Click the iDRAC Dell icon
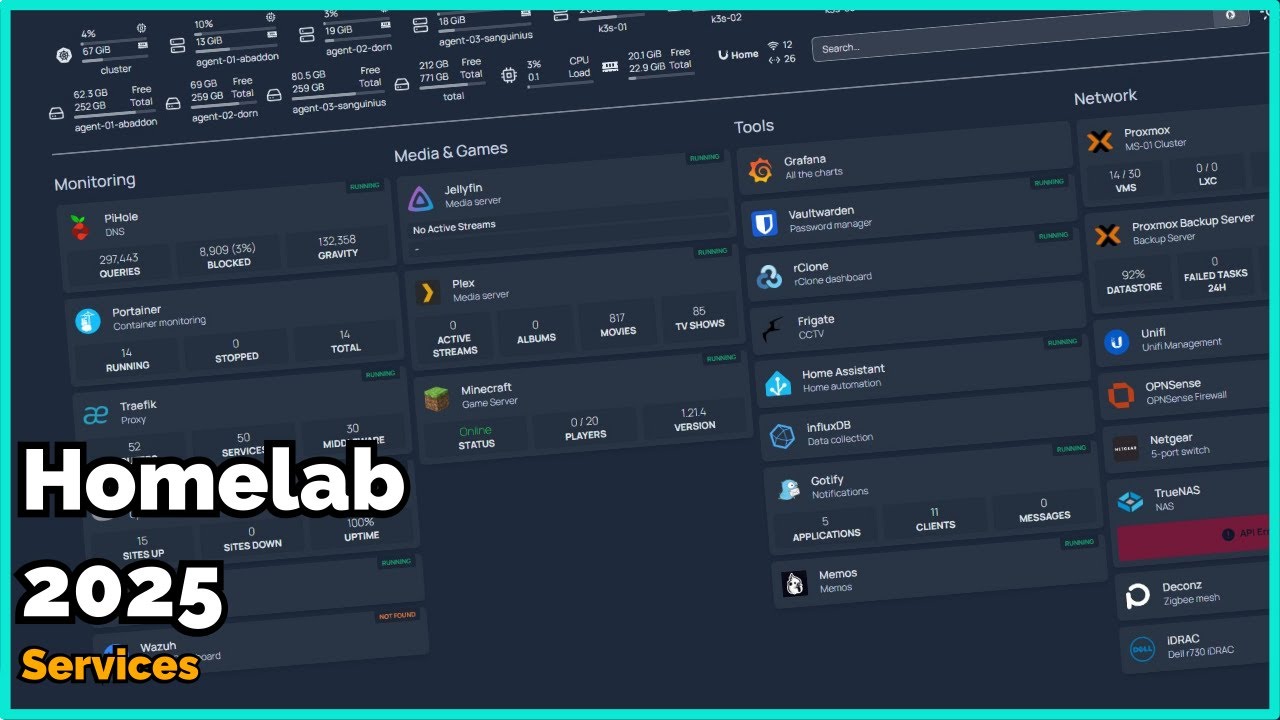The image size is (1280, 720). point(1143,649)
